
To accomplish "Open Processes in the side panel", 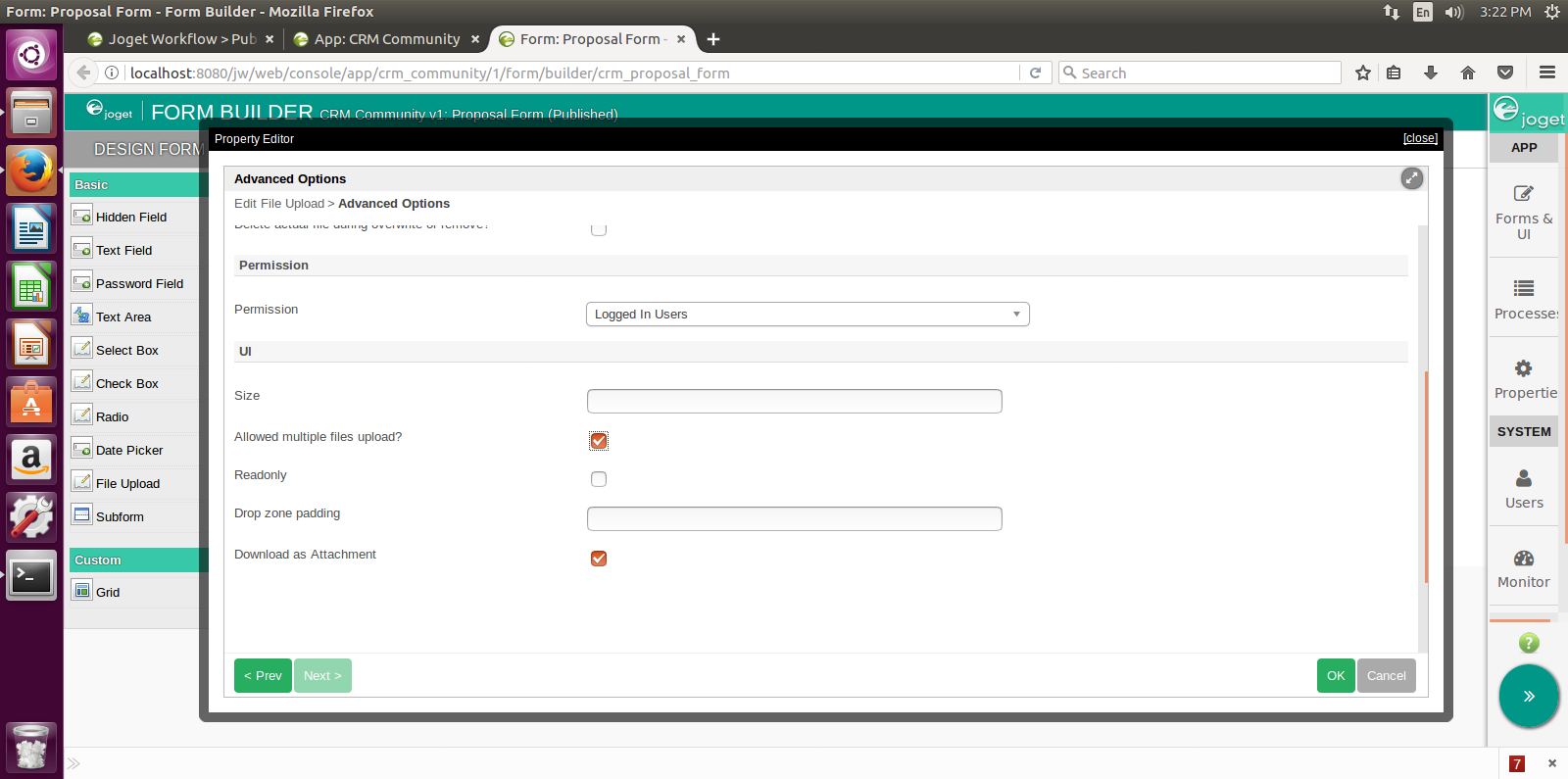I will point(1524,299).
